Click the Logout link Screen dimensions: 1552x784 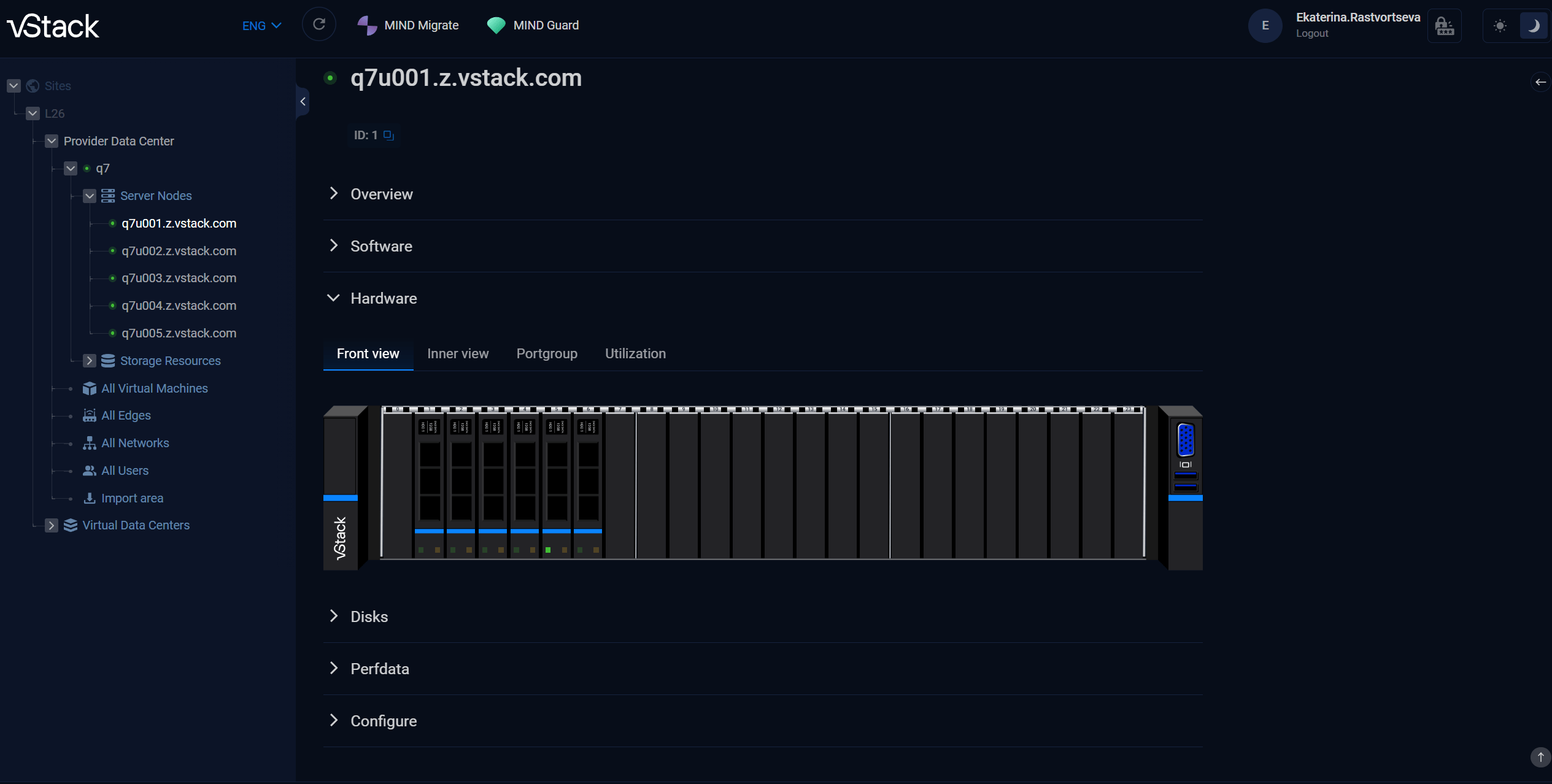1312,34
